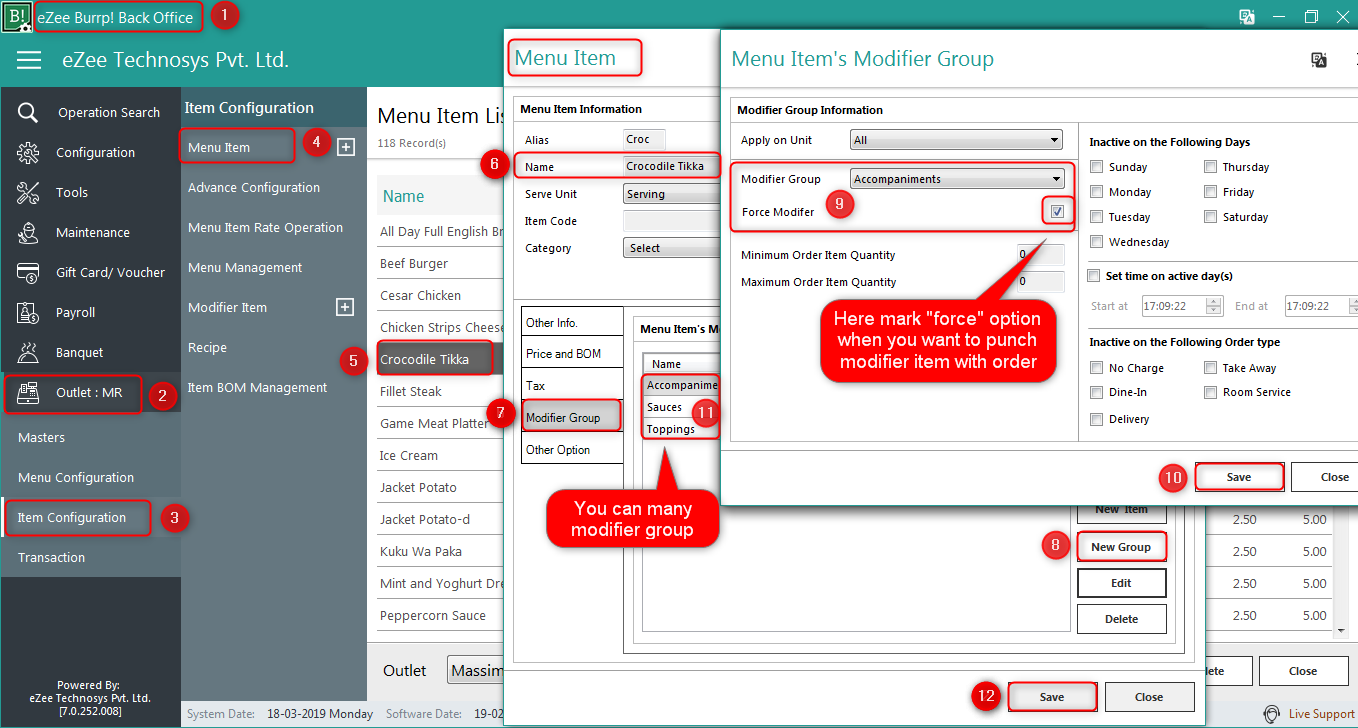Check Friday as inactive day
The height and width of the screenshot is (728, 1358).
tap(1211, 192)
